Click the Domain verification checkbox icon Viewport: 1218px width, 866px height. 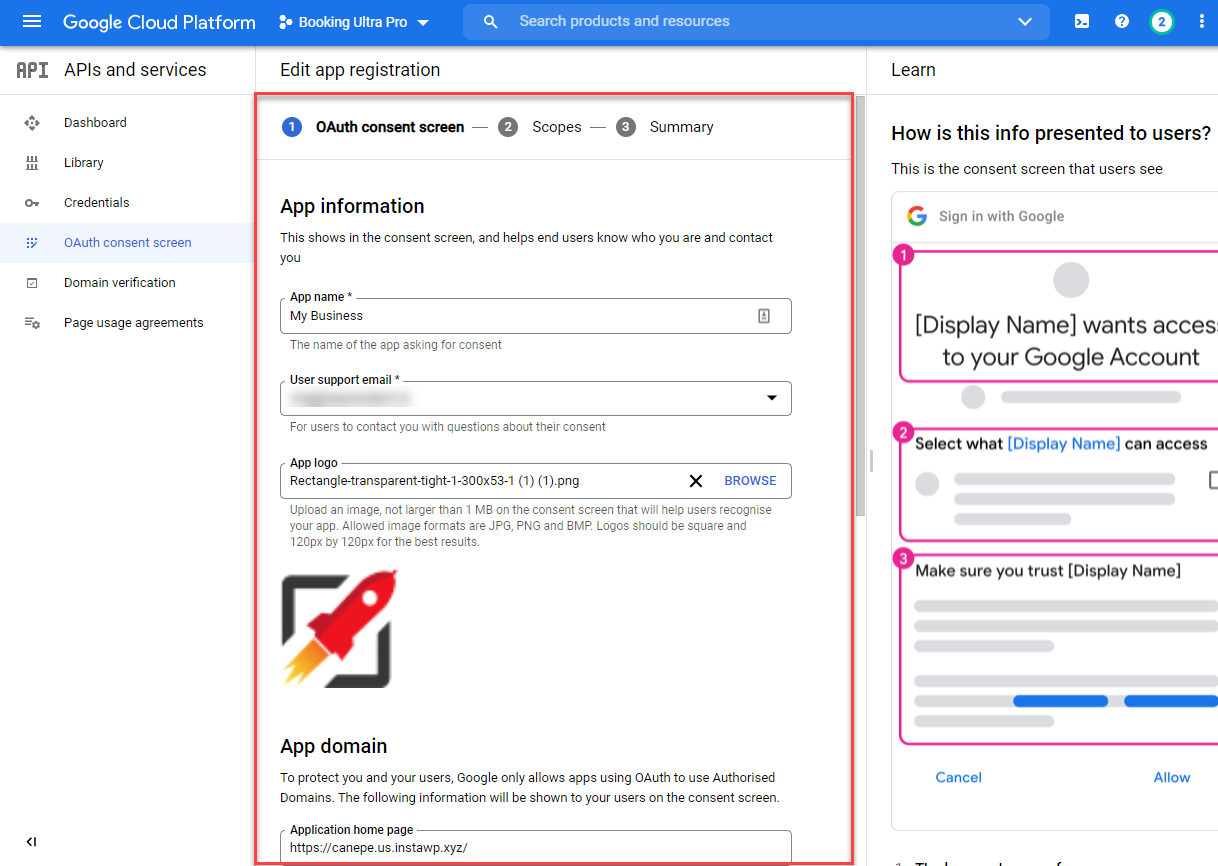(x=32, y=283)
